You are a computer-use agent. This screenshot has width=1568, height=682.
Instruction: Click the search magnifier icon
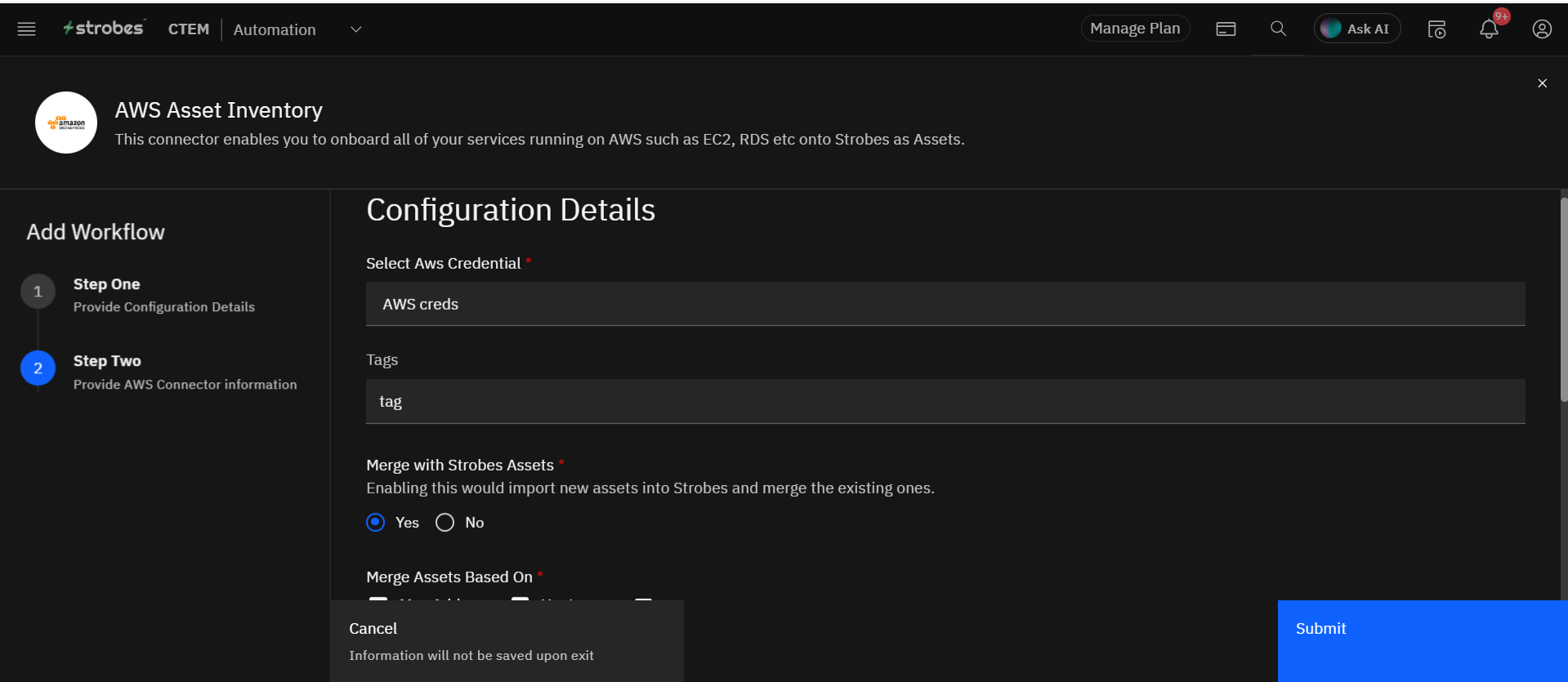[1278, 29]
